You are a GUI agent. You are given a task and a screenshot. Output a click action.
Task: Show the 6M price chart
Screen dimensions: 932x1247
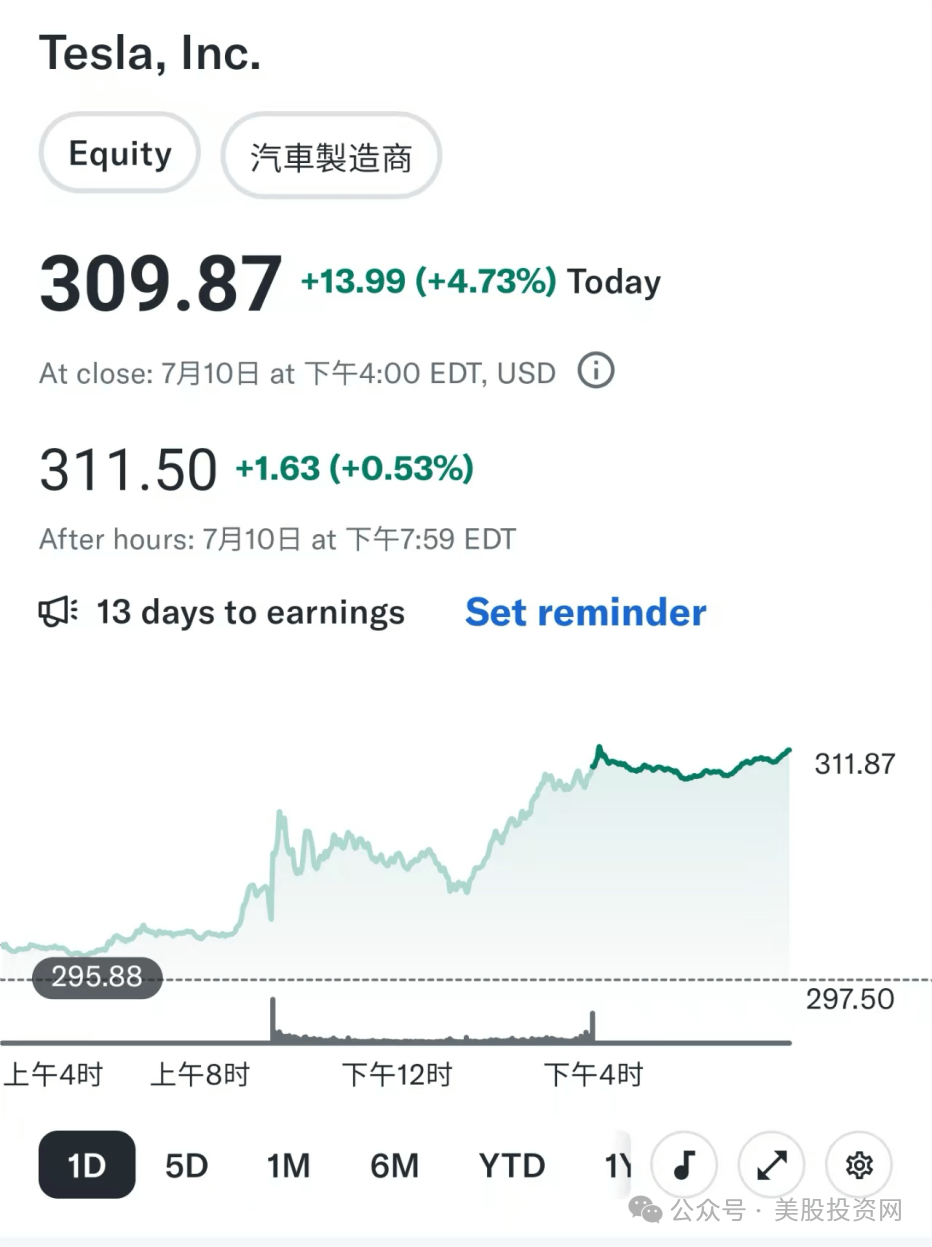tap(394, 1166)
